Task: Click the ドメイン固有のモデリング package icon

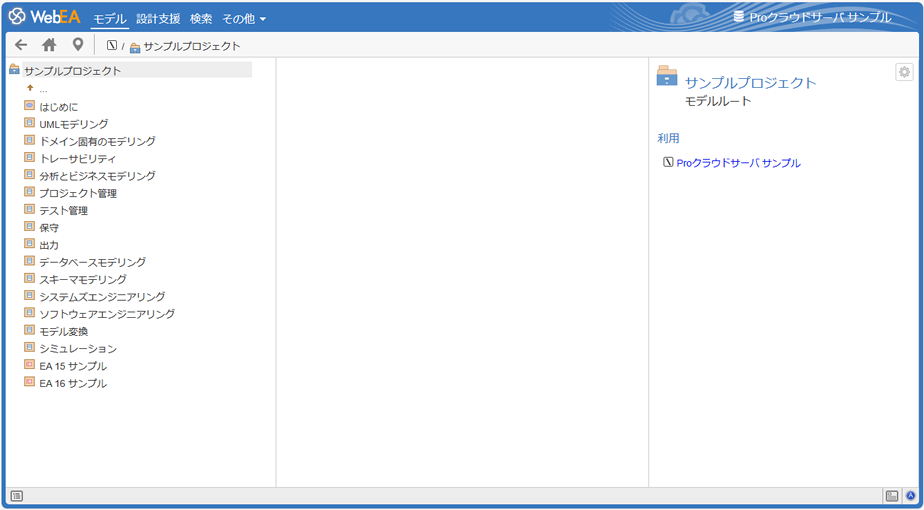Action: (29, 140)
